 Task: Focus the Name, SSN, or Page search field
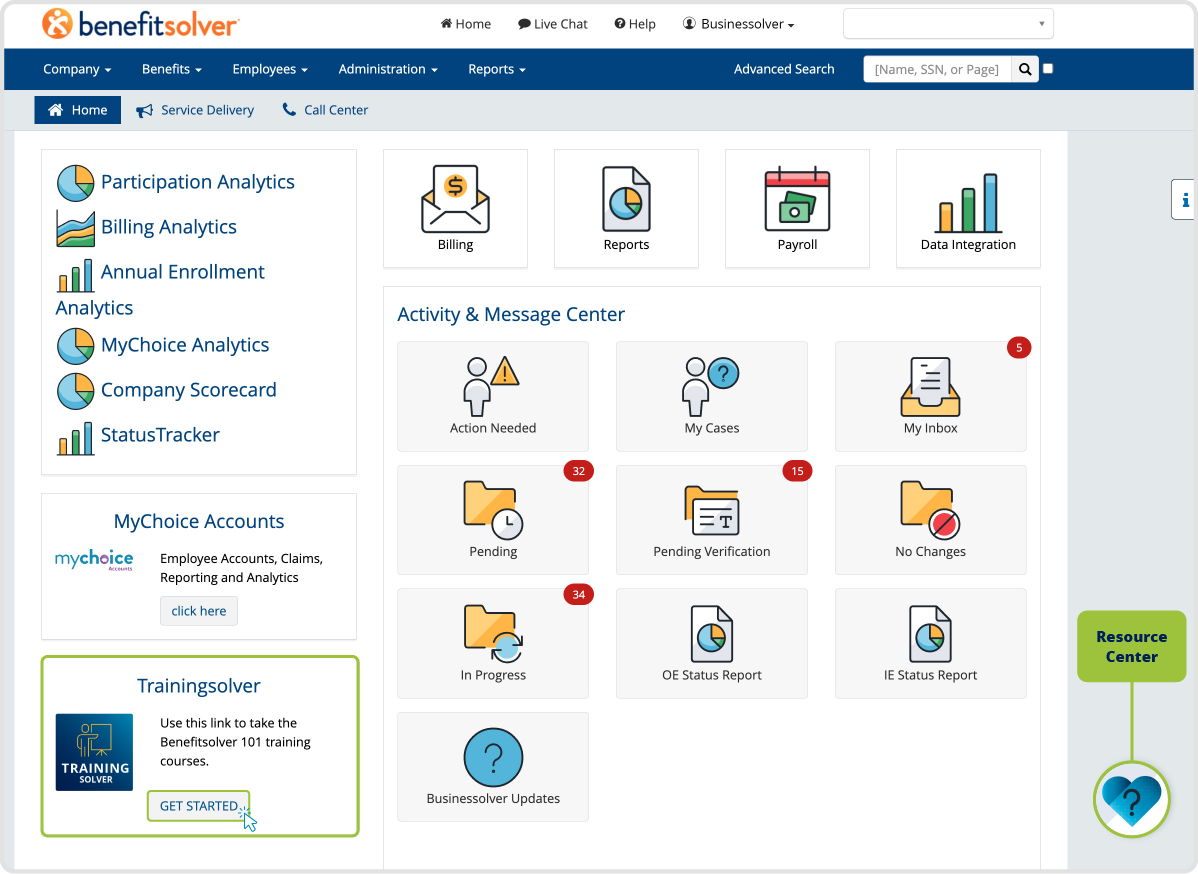pos(937,70)
